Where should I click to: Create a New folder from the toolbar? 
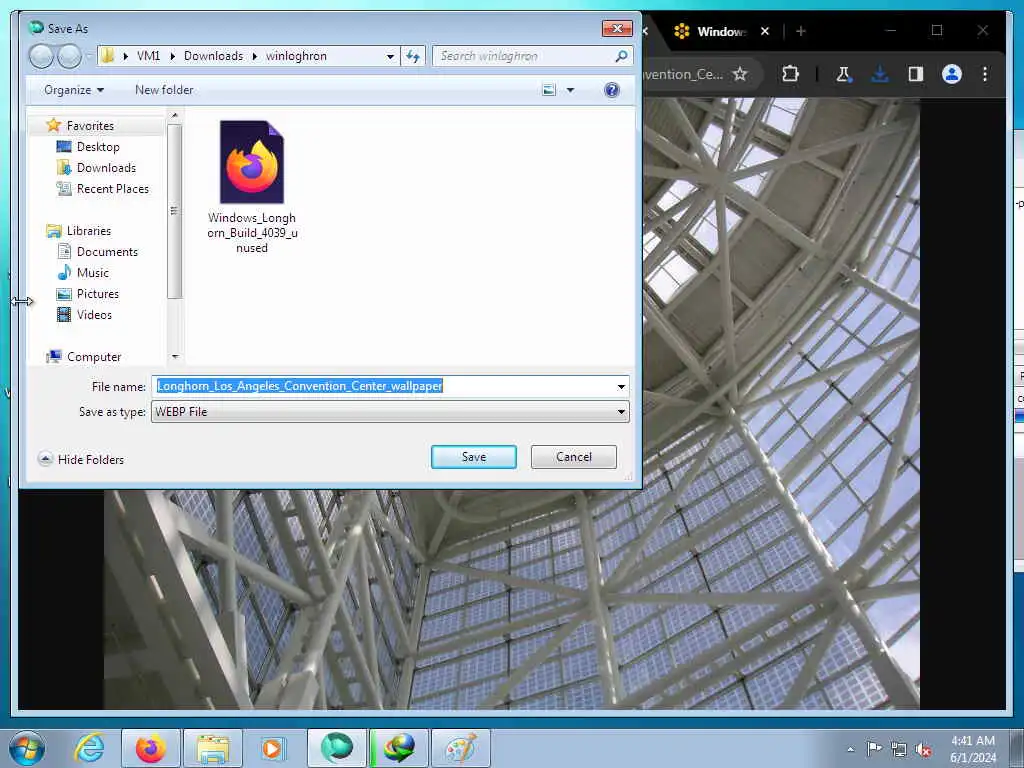[x=164, y=89]
